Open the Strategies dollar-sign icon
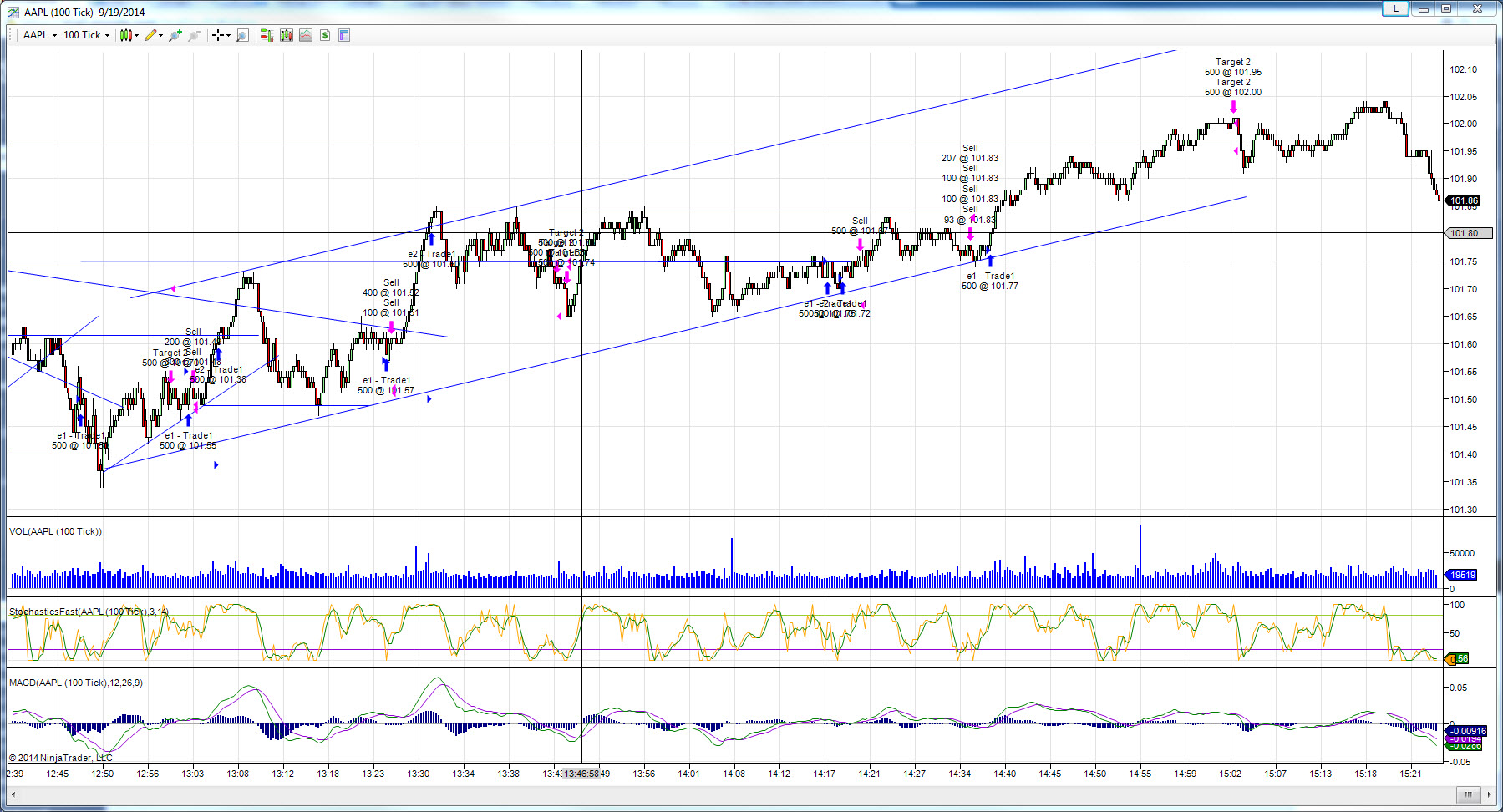 325,35
